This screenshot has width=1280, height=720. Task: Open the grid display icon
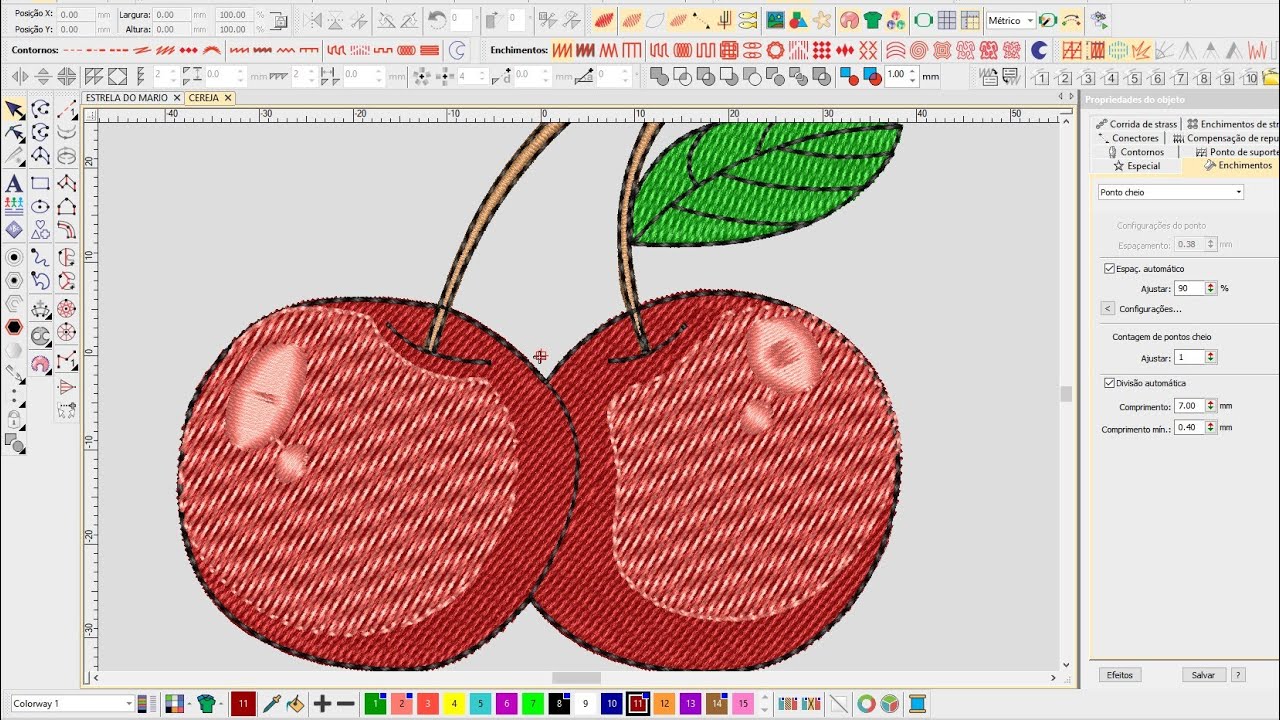946,20
